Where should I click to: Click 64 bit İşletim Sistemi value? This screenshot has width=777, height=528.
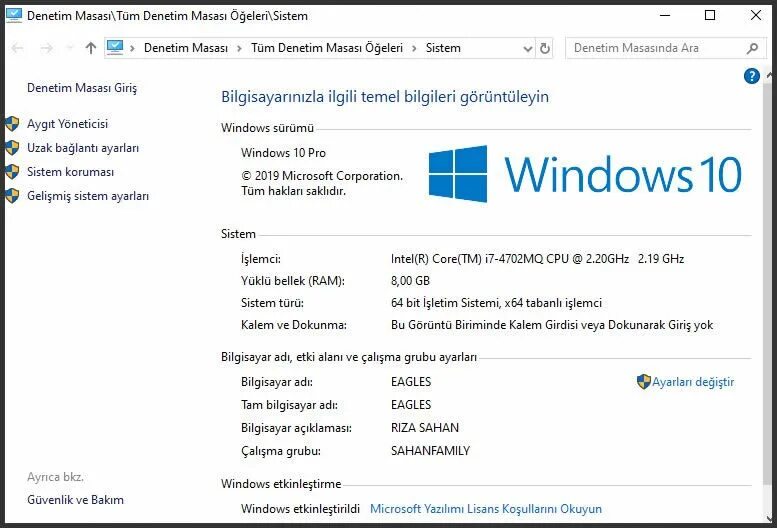[496, 303]
